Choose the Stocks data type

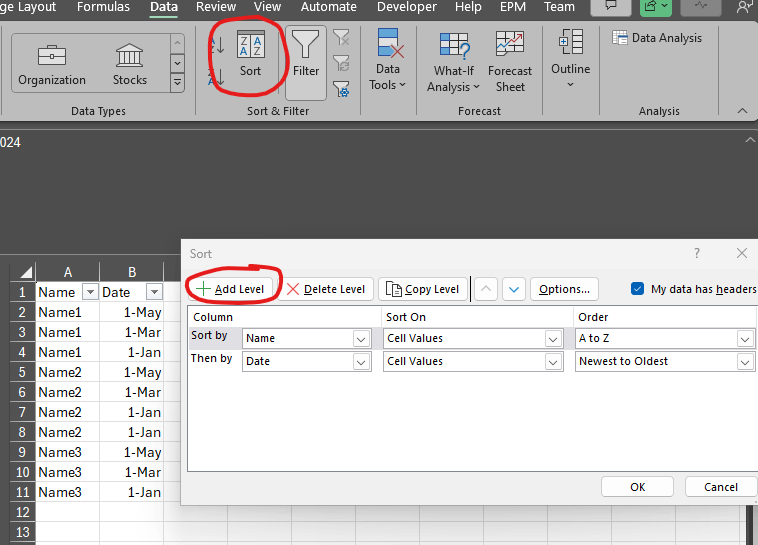130,65
